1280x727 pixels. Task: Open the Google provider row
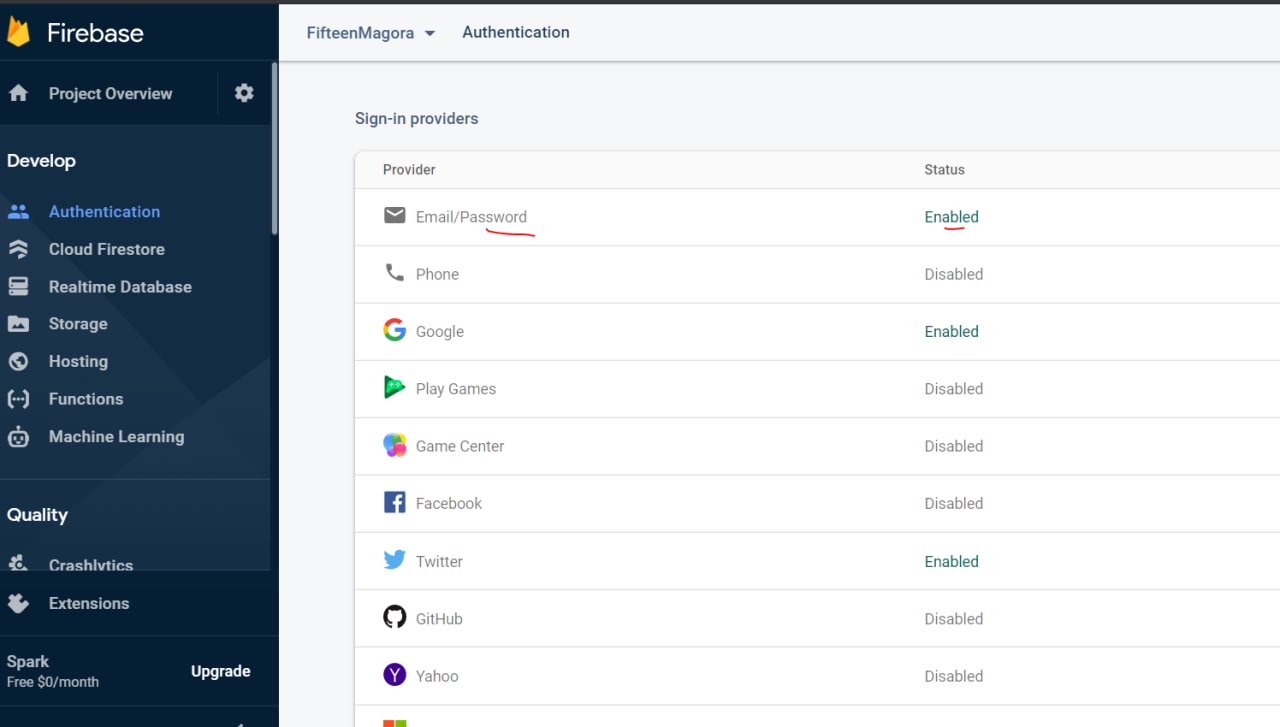pyautogui.click(x=818, y=331)
